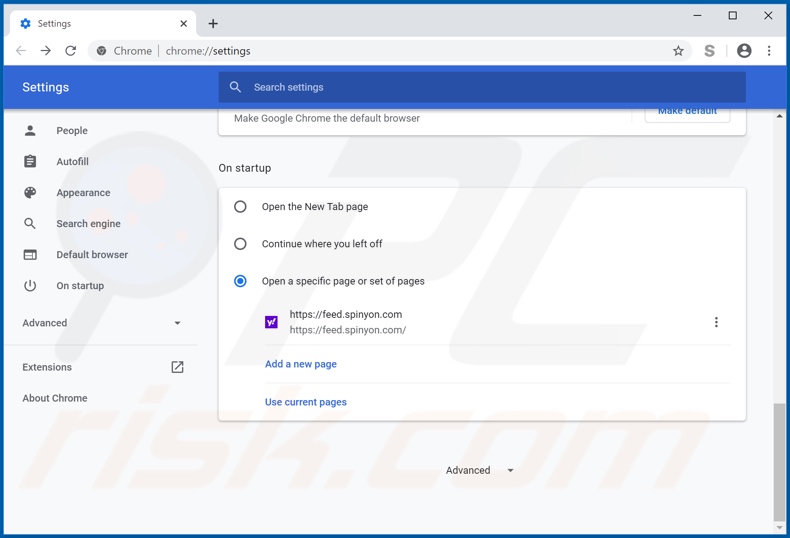The image size is (790, 538).
Task: Open the Extensions page link
Action: (x=47, y=367)
